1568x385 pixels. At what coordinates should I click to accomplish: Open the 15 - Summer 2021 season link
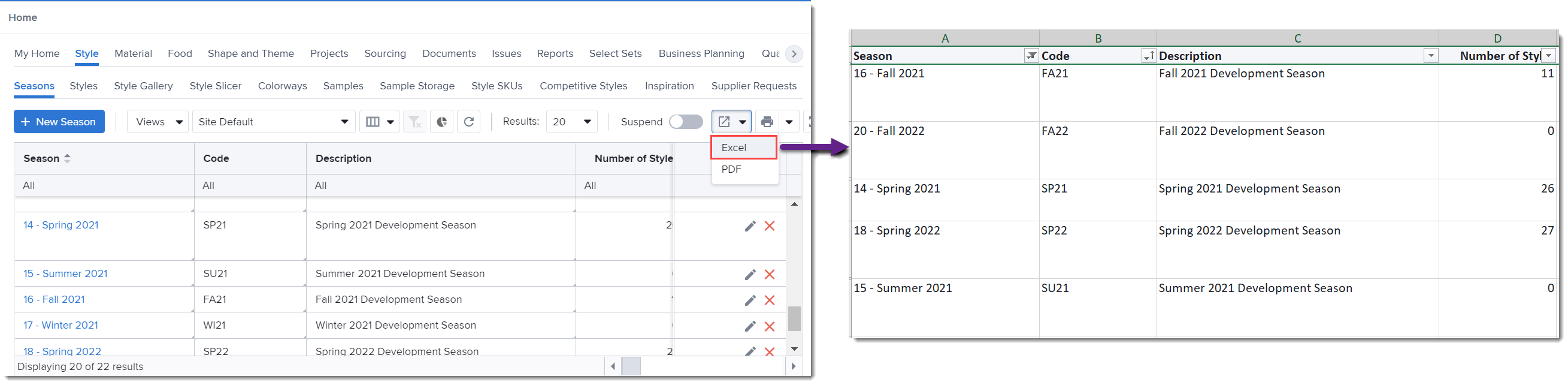[65, 273]
